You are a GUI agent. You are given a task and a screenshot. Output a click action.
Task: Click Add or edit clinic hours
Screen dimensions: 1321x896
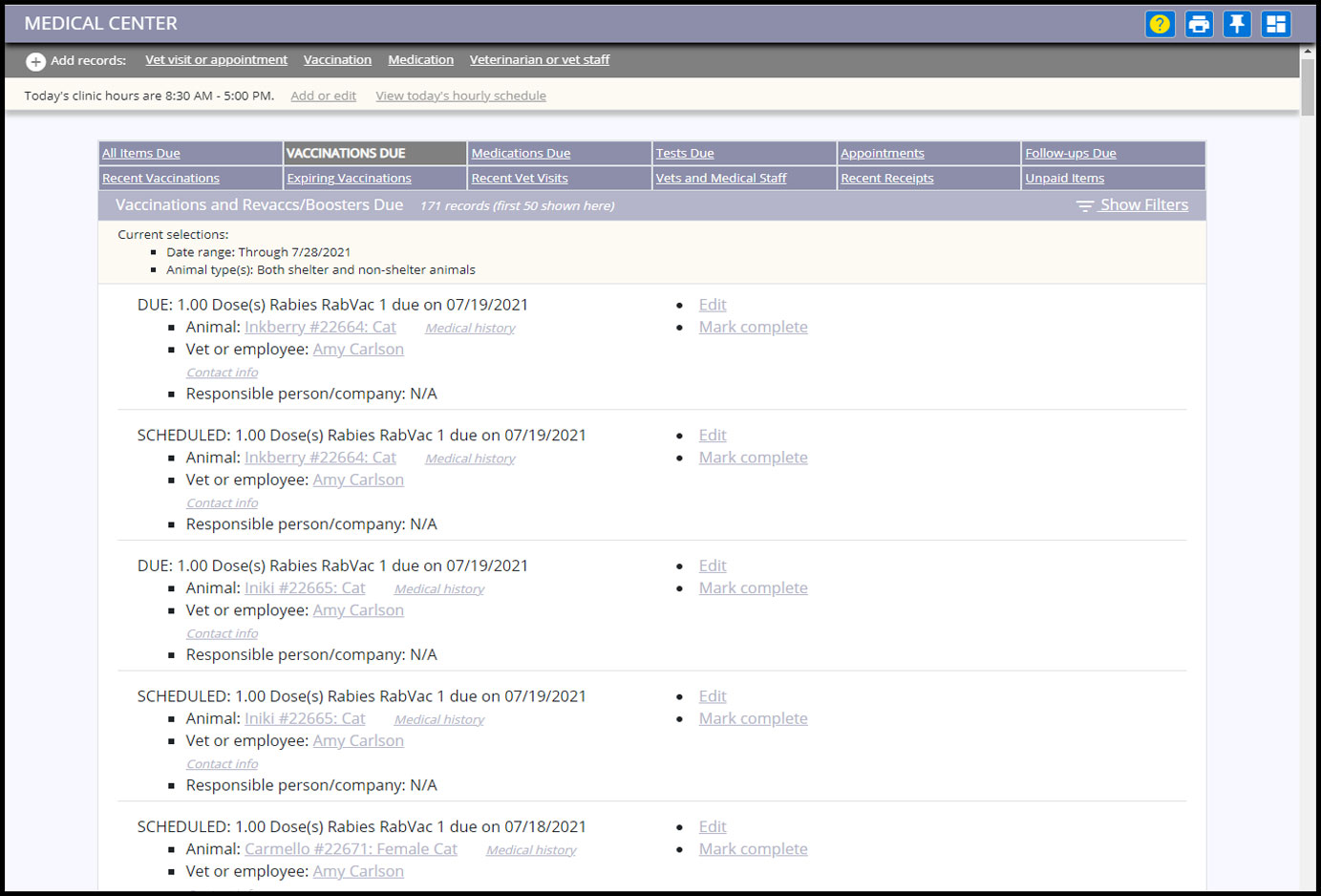click(323, 96)
